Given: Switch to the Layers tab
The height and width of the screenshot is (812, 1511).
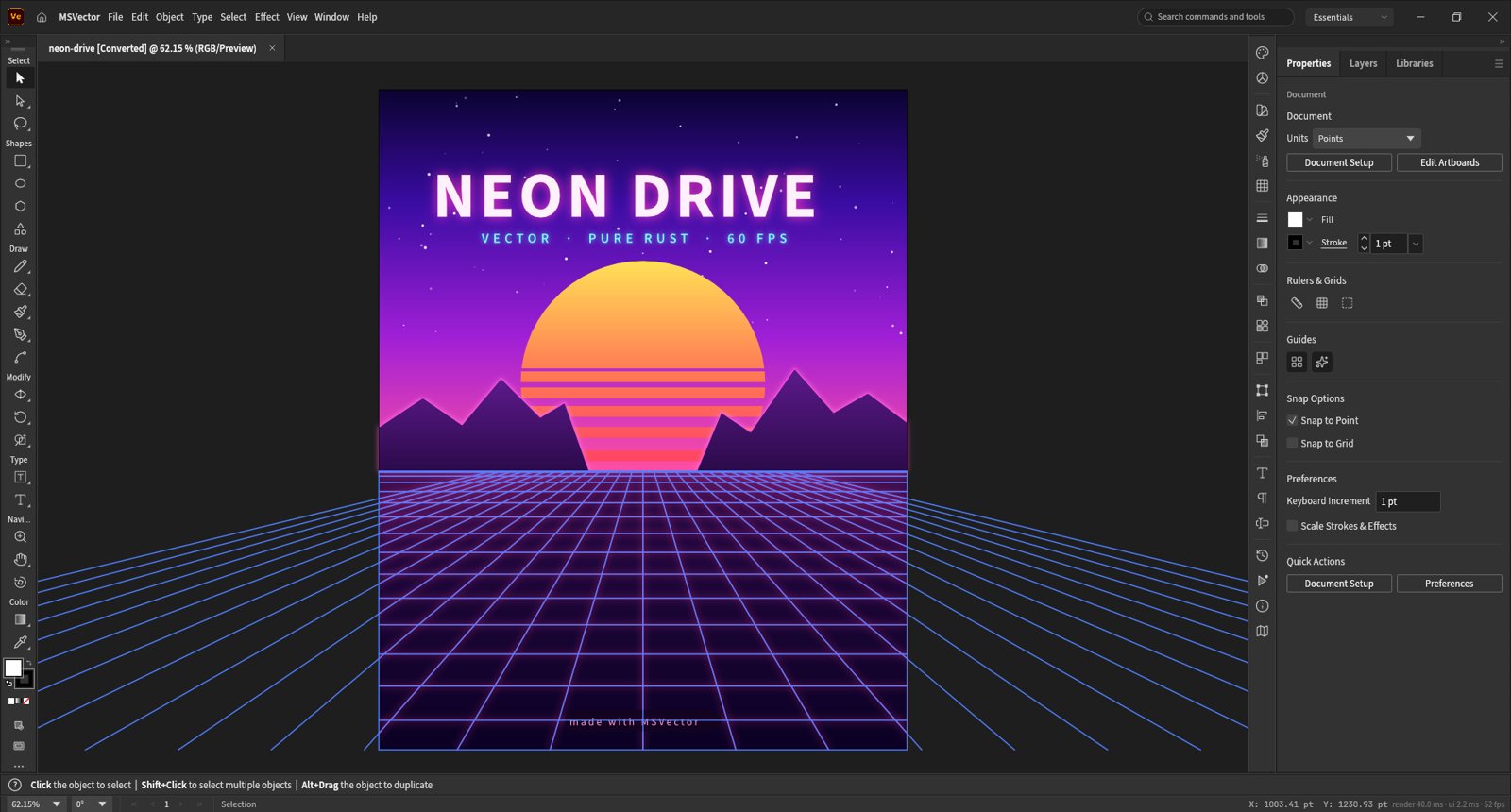Looking at the screenshot, I should click(x=1363, y=63).
